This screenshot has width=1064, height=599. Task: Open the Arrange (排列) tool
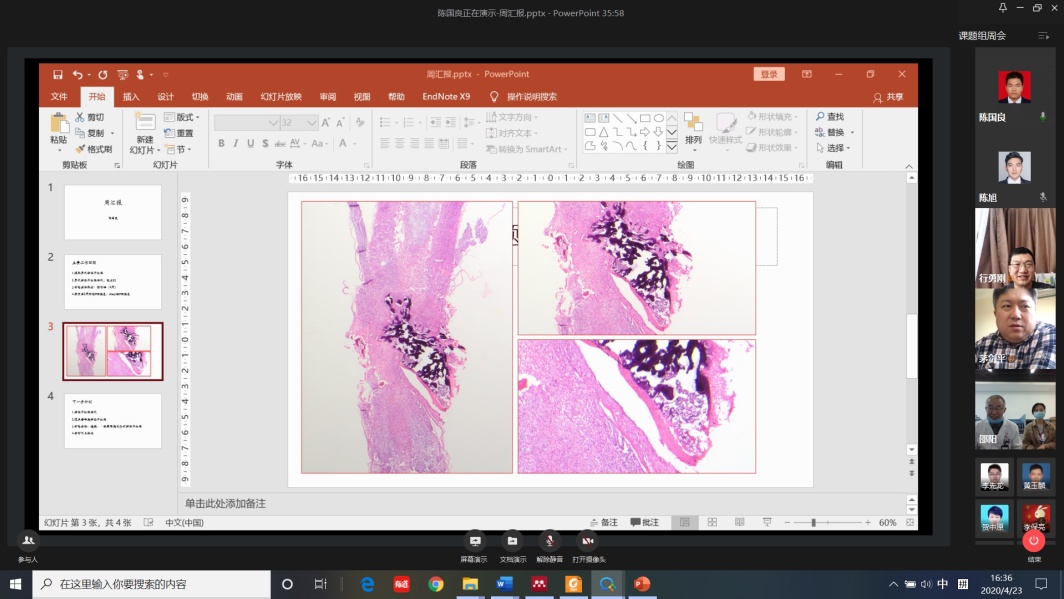tap(693, 124)
